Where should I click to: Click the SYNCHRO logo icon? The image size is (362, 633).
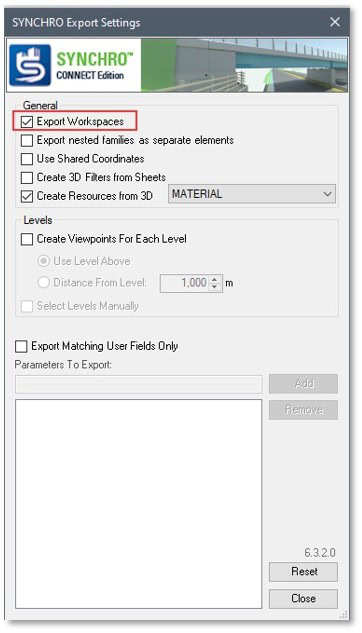(30, 65)
